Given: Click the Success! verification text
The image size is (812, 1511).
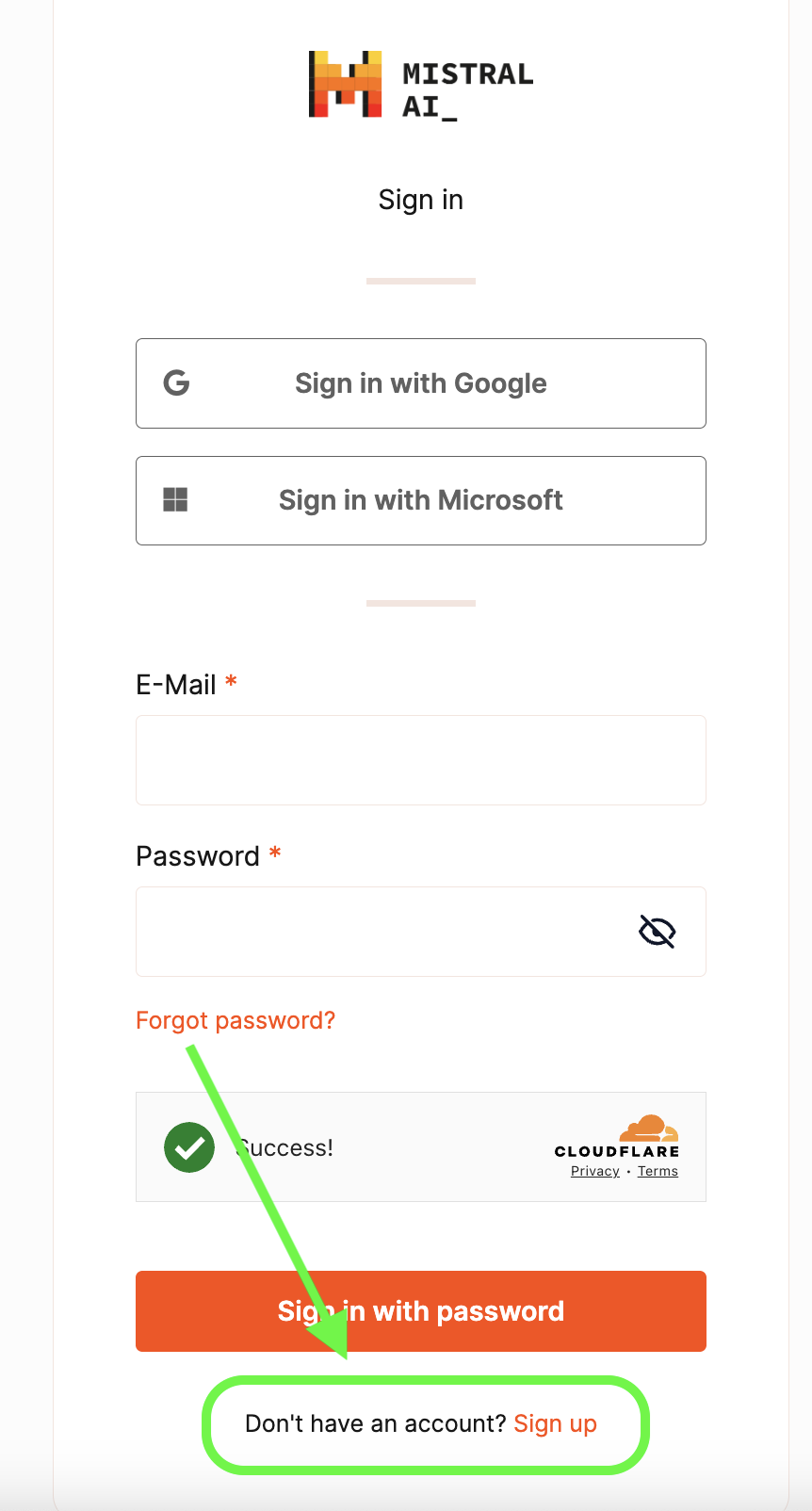Looking at the screenshot, I should (284, 1147).
